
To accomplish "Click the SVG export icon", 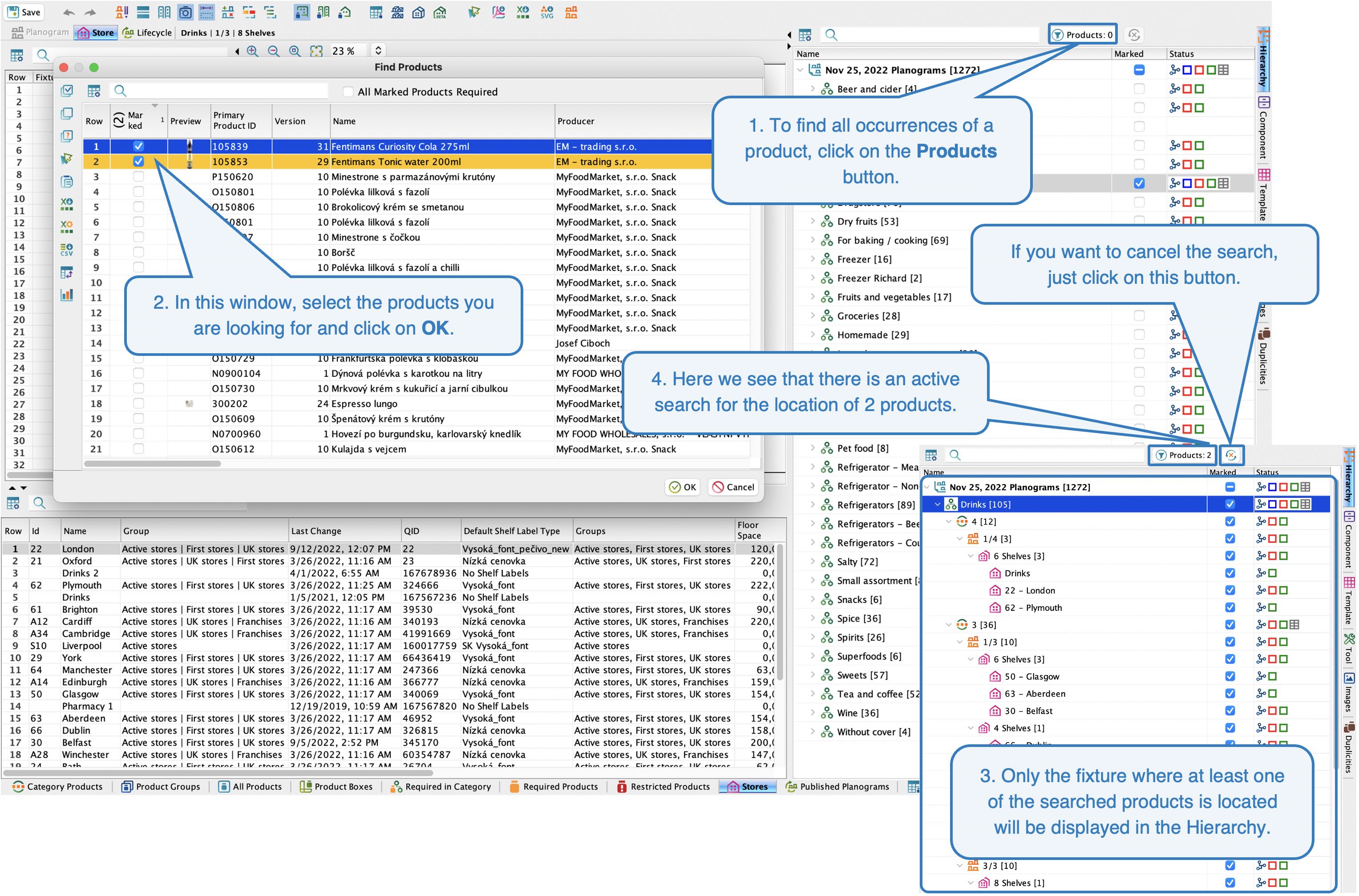I will coord(547,12).
